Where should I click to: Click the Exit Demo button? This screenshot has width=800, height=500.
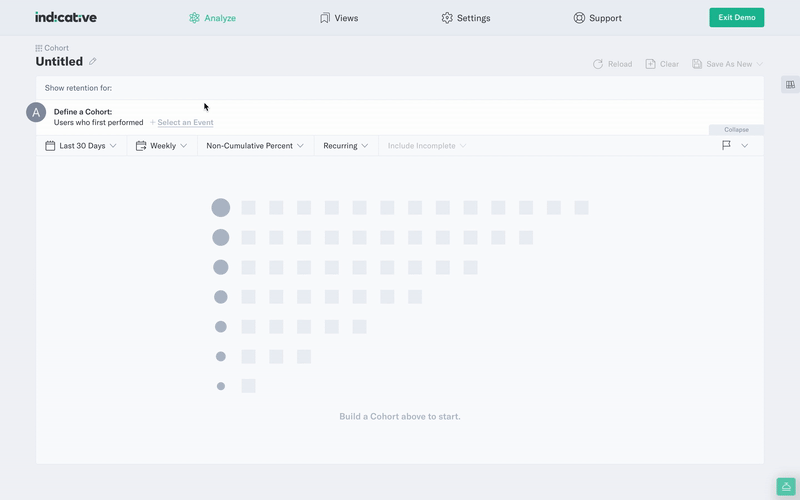pyautogui.click(x=737, y=17)
